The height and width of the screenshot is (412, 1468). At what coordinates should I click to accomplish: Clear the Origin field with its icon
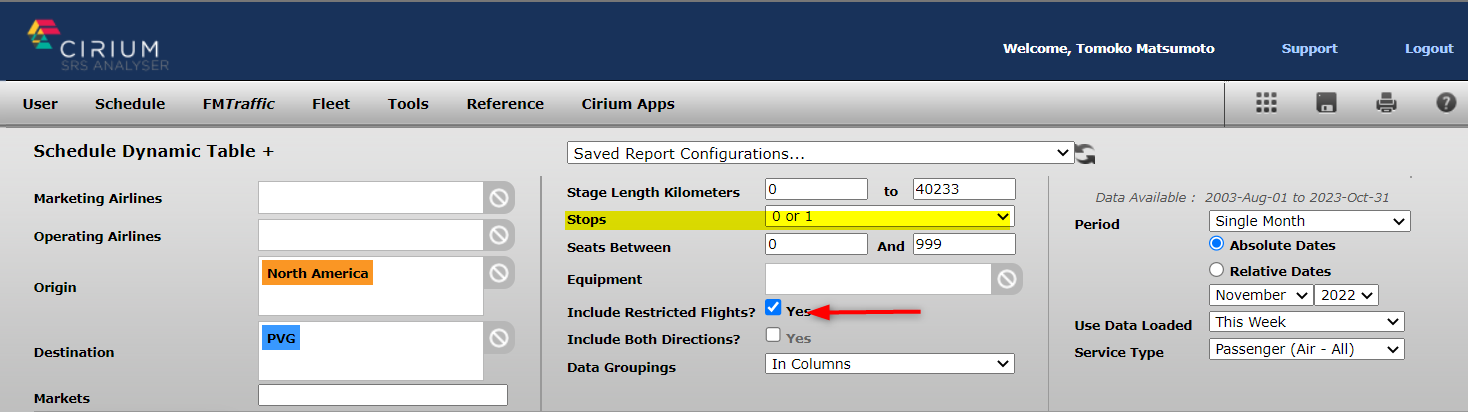tap(499, 273)
